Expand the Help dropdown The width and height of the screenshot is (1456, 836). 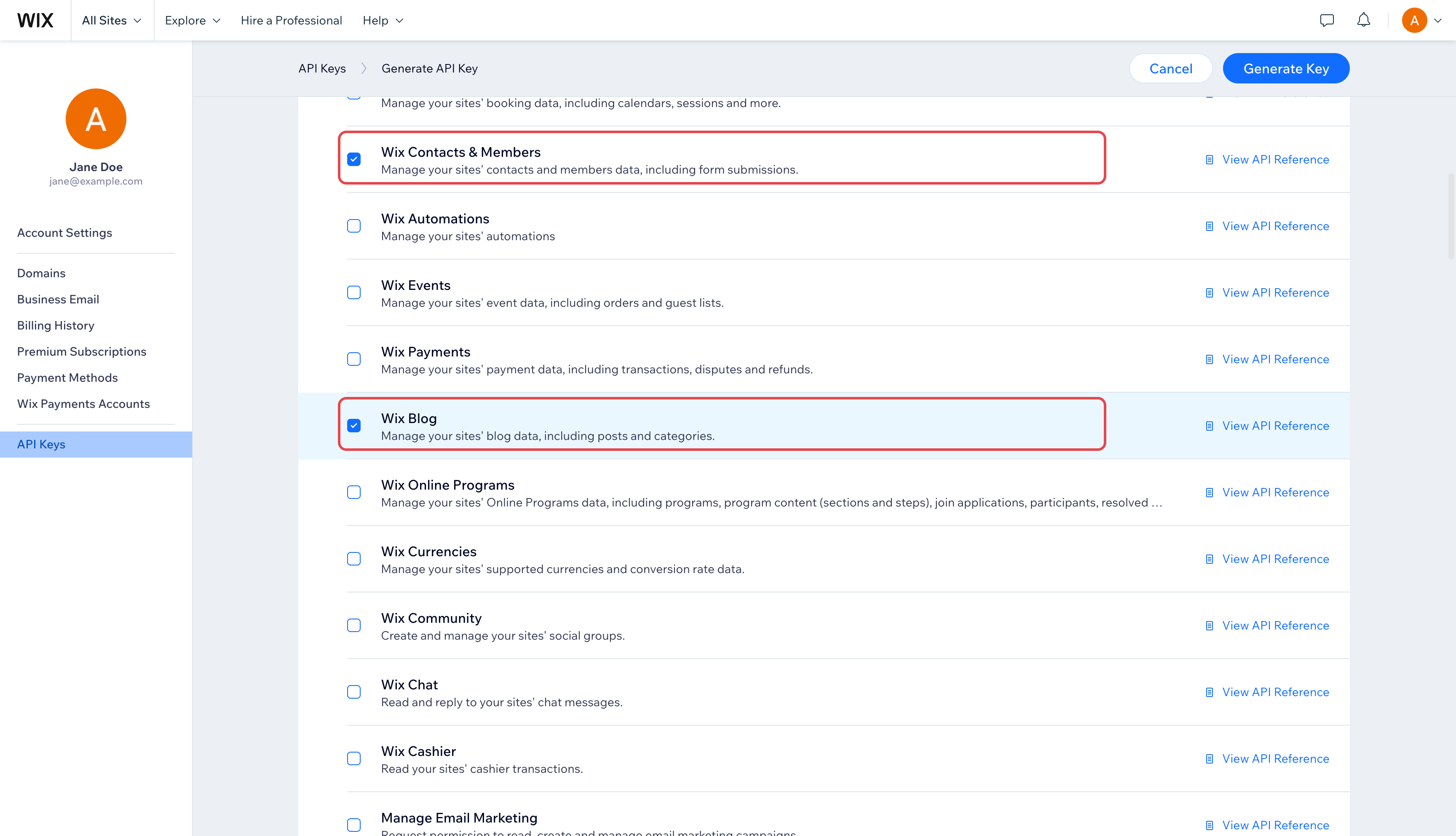383,21
